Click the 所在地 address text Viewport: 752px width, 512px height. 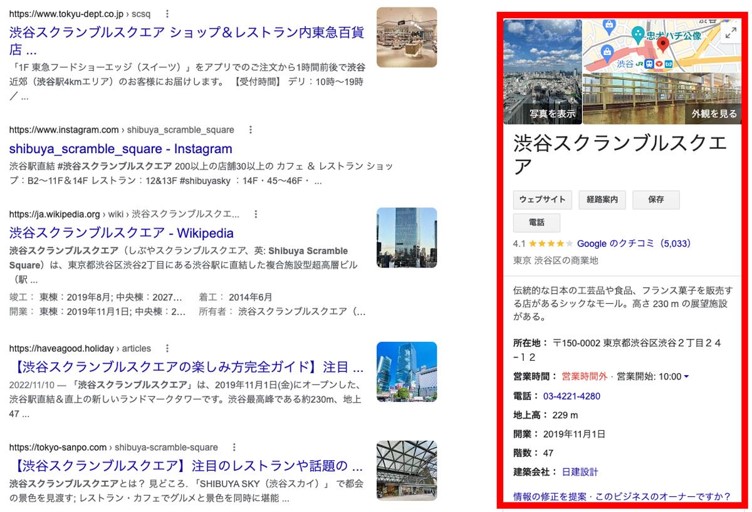click(617, 350)
